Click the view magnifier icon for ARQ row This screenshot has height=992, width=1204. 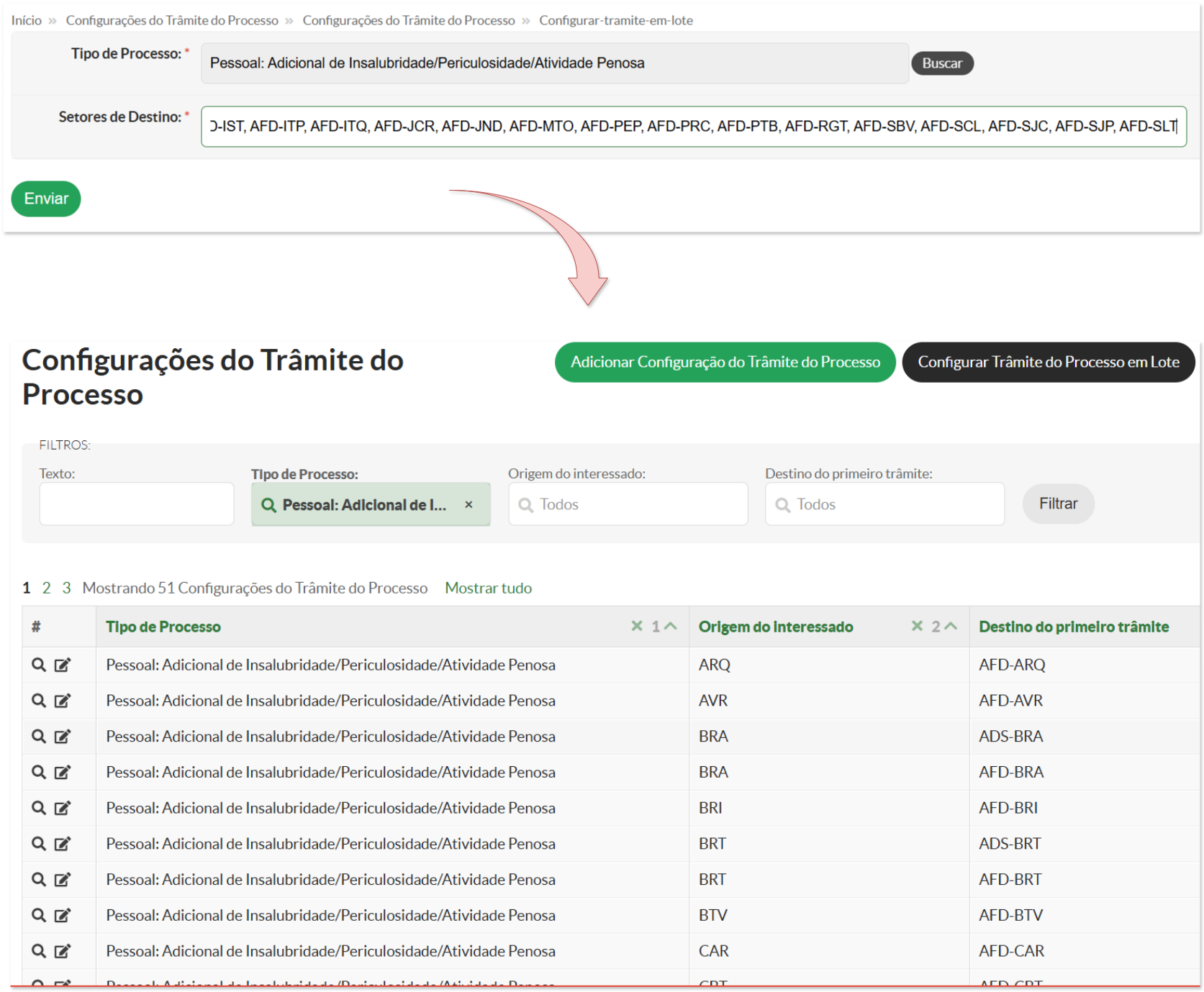(x=39, y=665)
